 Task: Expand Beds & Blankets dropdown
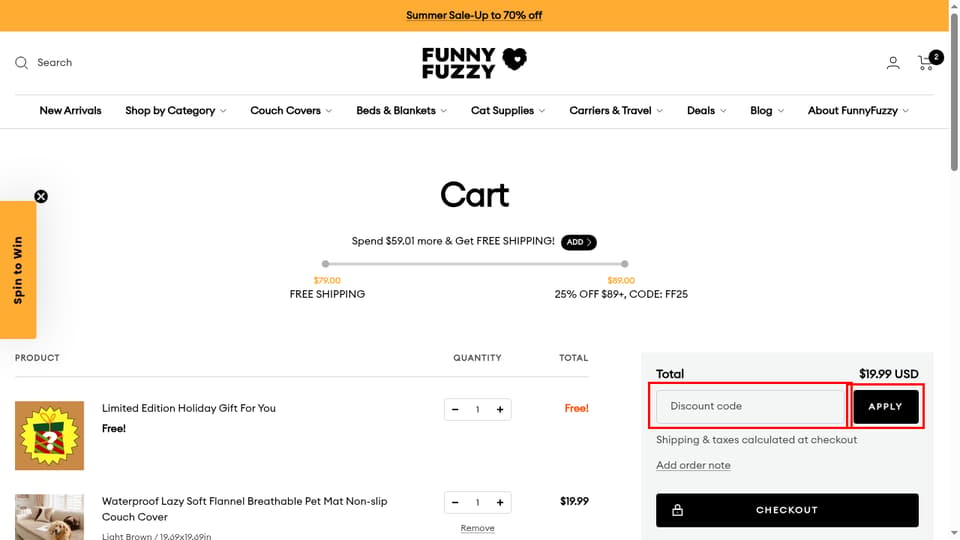coord(401,111)
